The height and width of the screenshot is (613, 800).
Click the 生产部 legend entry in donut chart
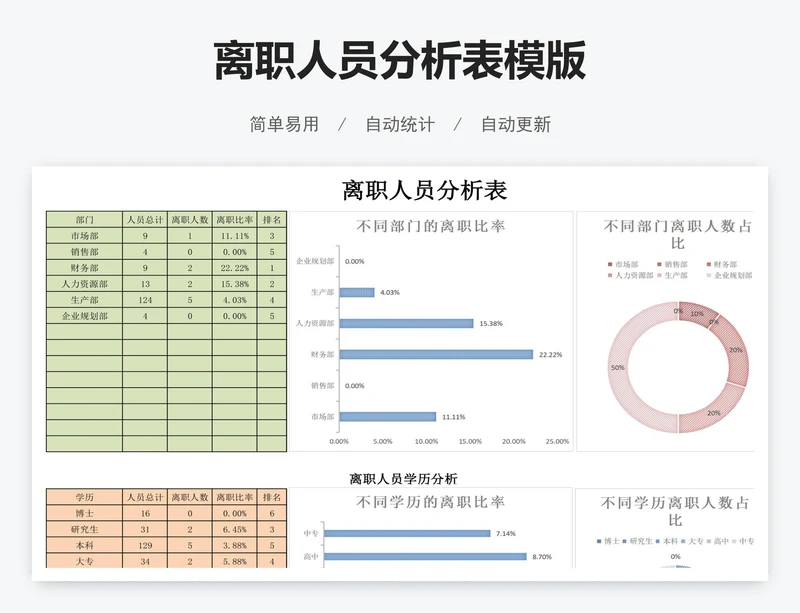point(672,275)
